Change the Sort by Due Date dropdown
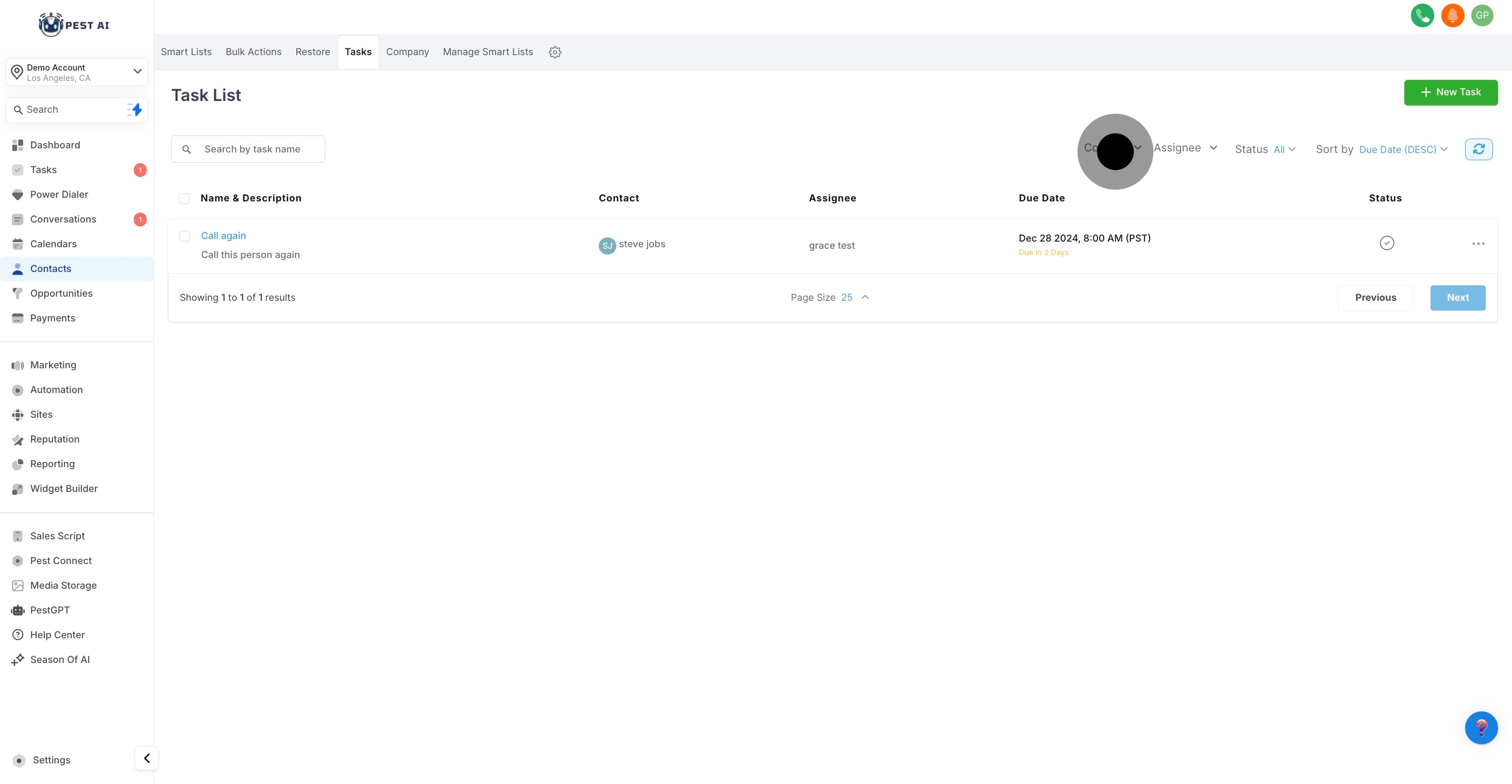 point(1402,150)
